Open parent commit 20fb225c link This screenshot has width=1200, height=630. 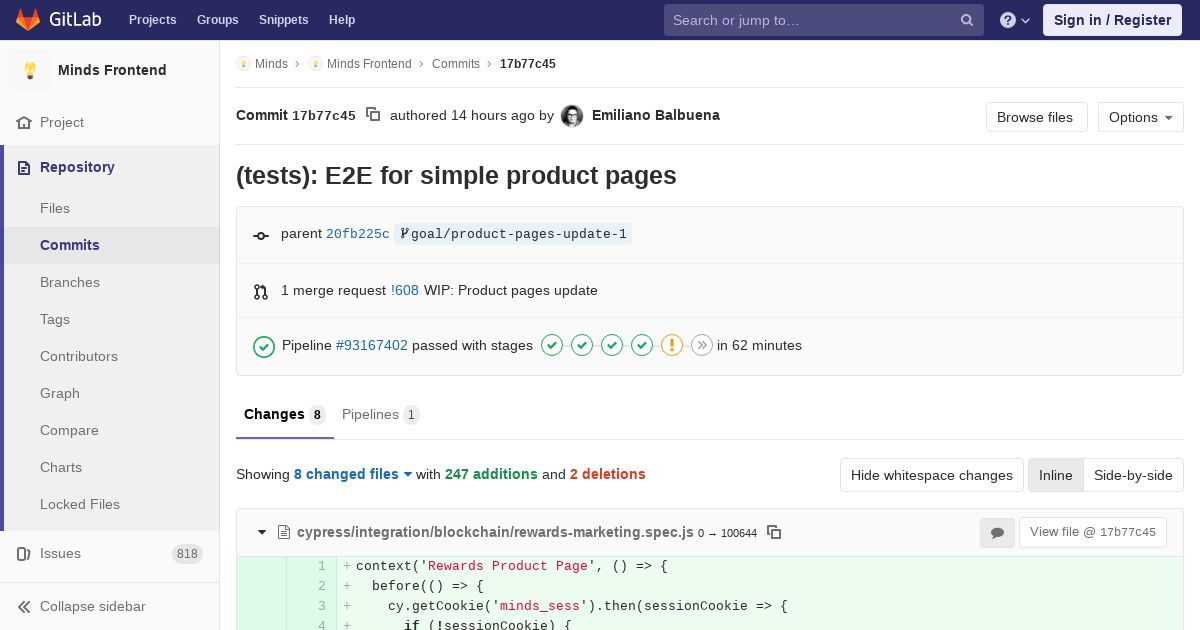tap(358, 234)
